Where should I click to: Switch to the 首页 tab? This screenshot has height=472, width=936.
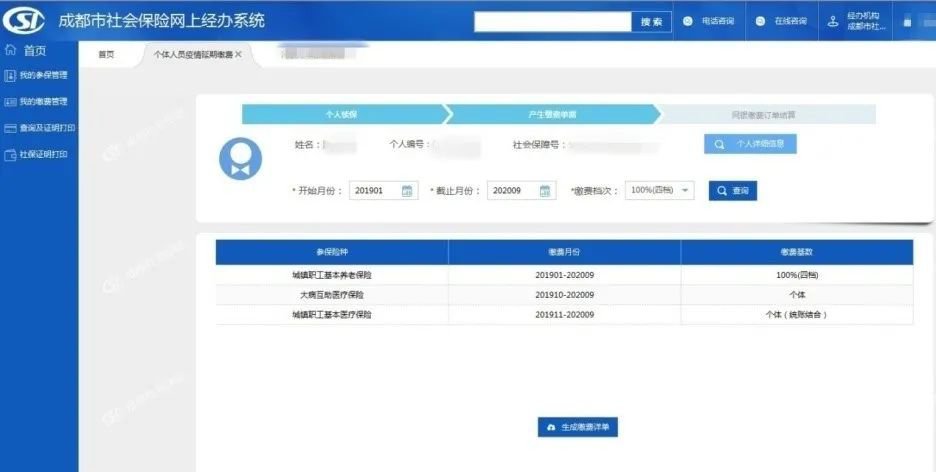106,54
